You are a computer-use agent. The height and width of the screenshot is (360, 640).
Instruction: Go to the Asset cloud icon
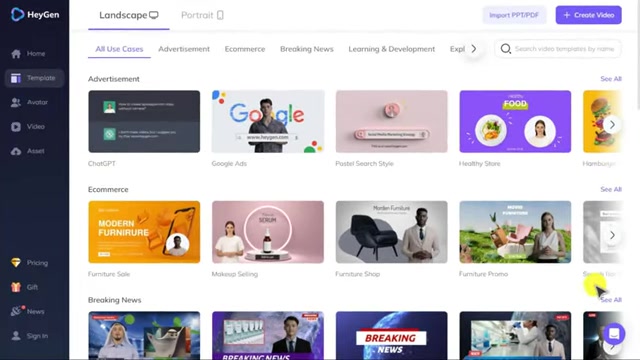point(16,151)
